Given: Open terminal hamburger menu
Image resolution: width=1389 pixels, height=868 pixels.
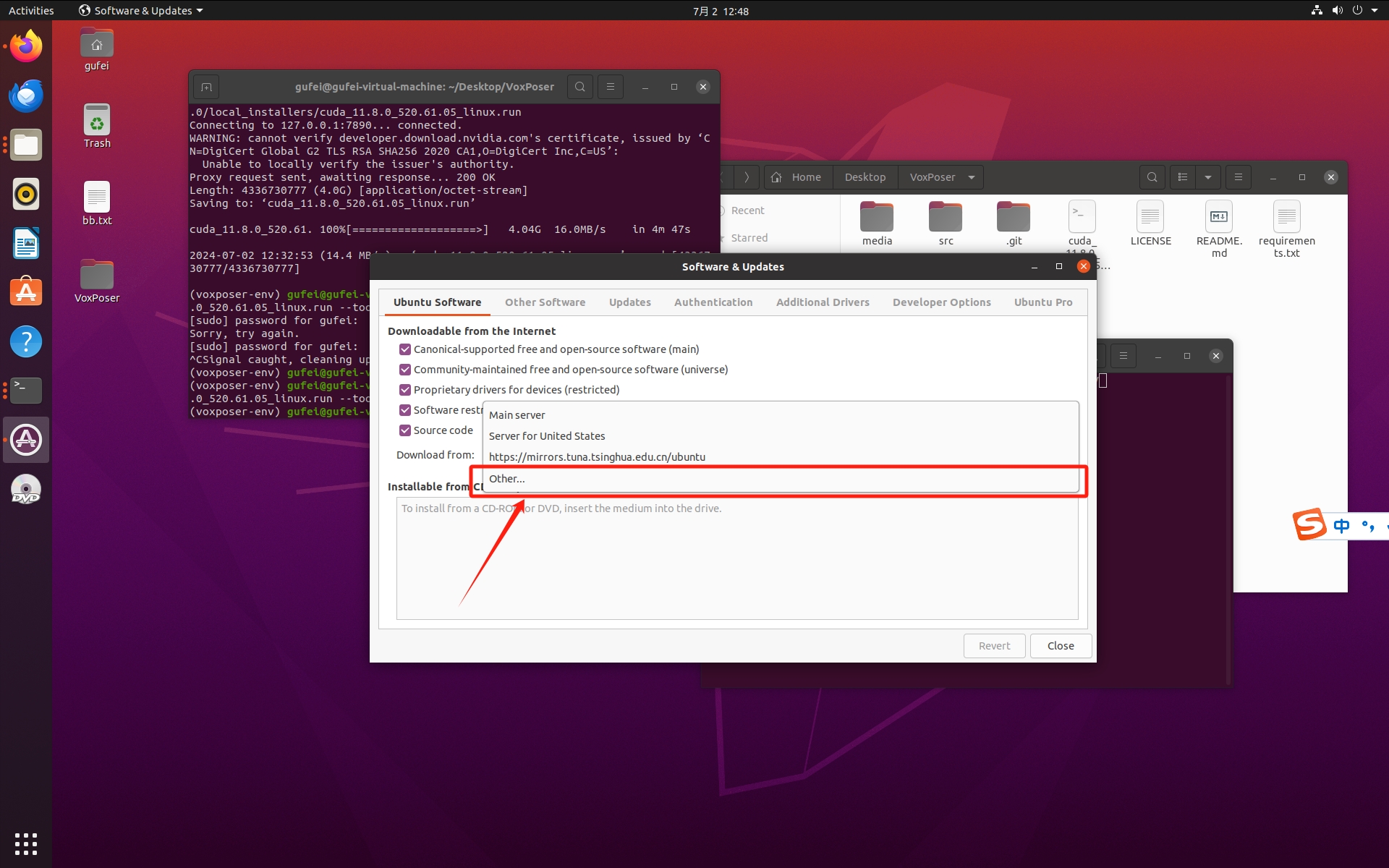Looking at the screenshot, I should (x=611, y=87).
